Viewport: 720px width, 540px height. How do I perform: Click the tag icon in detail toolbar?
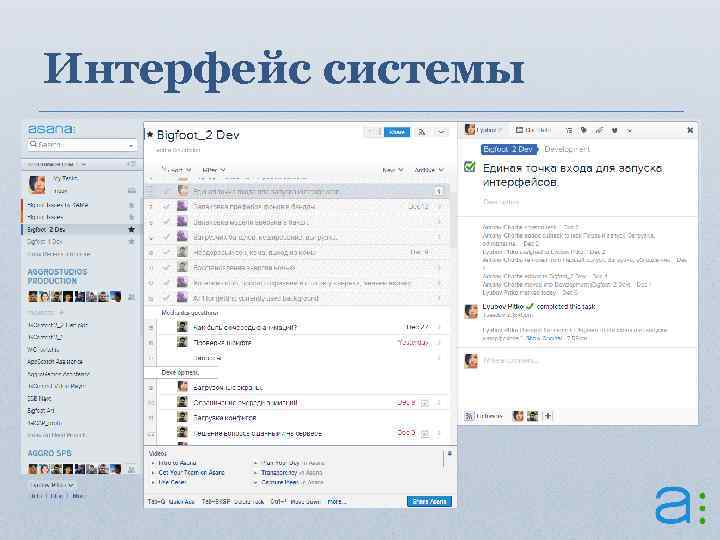coord(584,130)
